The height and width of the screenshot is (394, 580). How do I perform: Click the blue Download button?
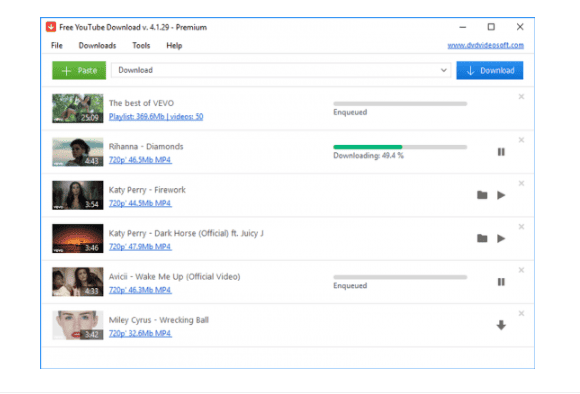490,70
